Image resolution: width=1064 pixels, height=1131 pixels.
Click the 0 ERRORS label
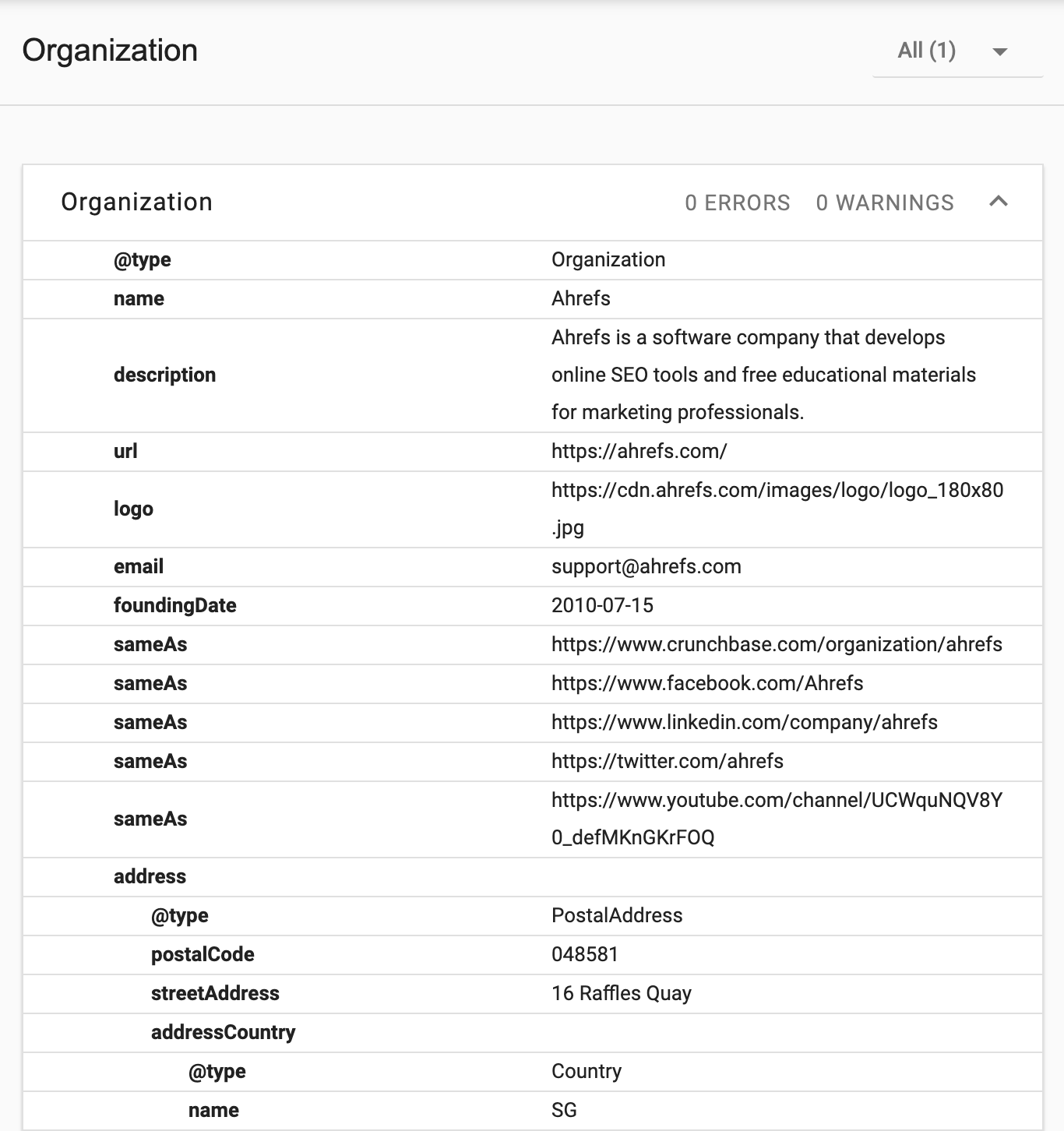pos(737,203)
